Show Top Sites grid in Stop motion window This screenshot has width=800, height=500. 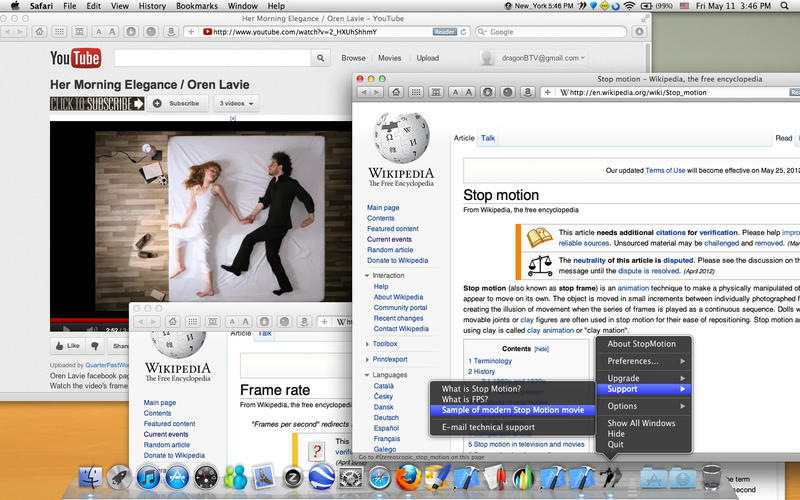[416, 92]
